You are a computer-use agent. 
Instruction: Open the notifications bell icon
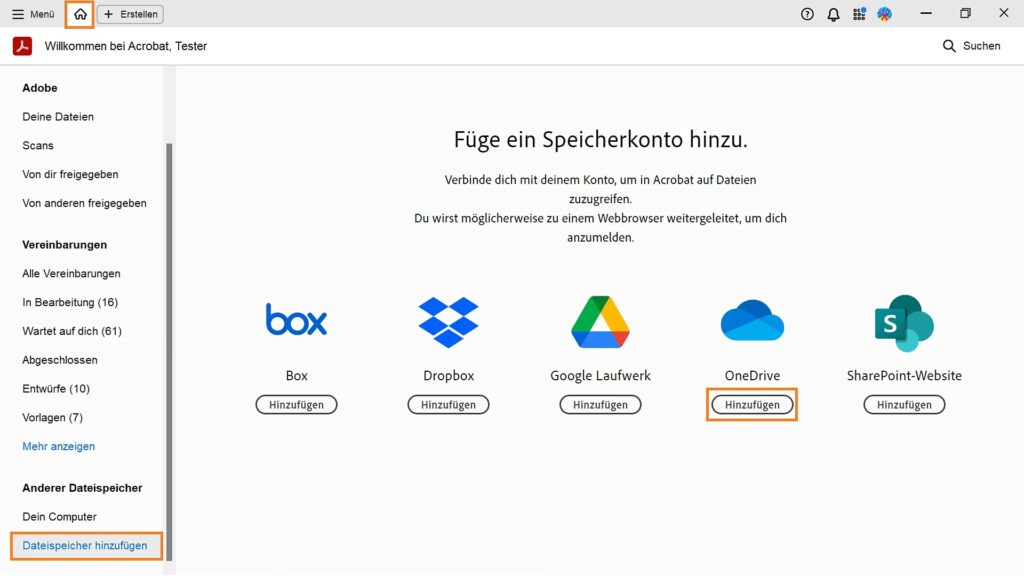coord(833,14)
